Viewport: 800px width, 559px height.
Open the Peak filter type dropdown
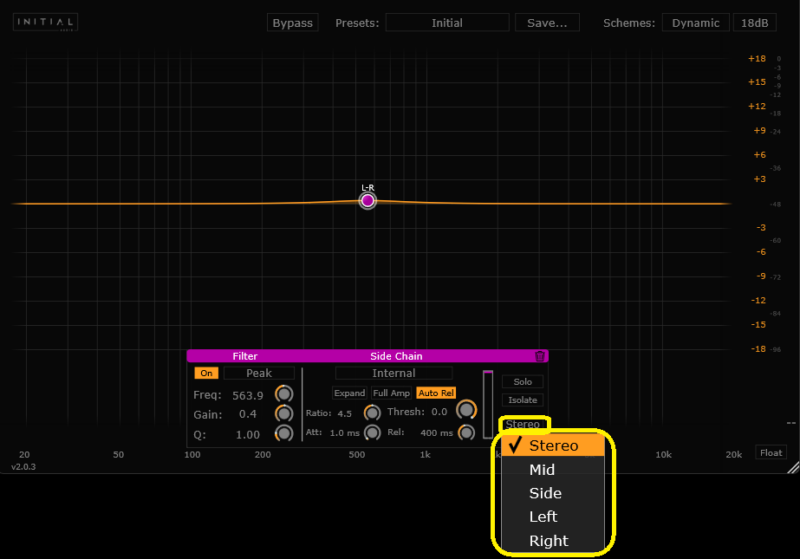click(x=259, y=373)
